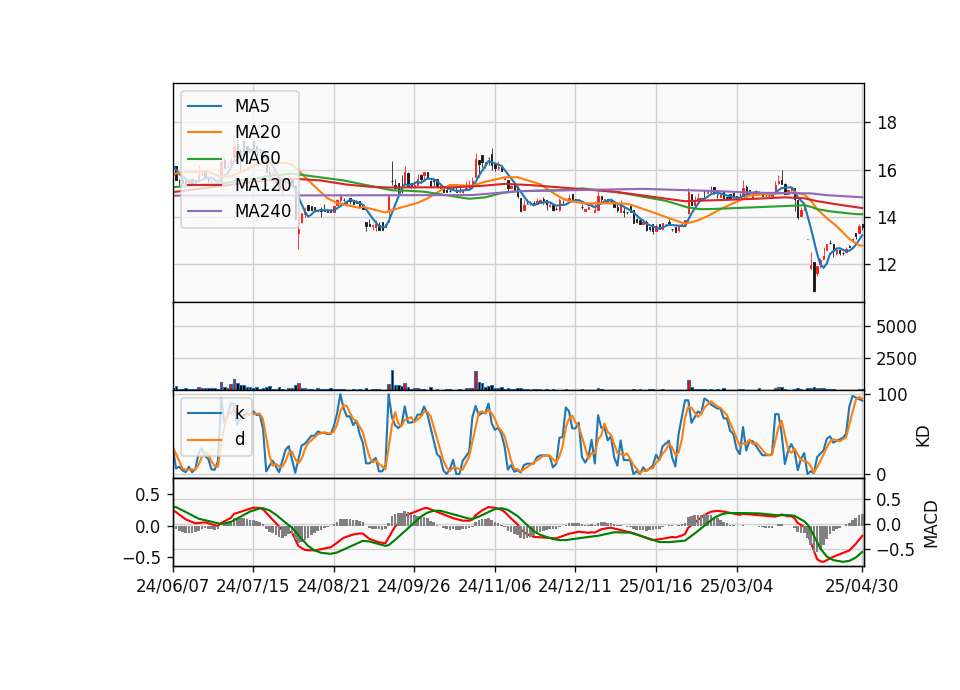Click the price axis value 14
This screenshot has width=960, height=690.
pyautogui.click(x=887, y=218)
